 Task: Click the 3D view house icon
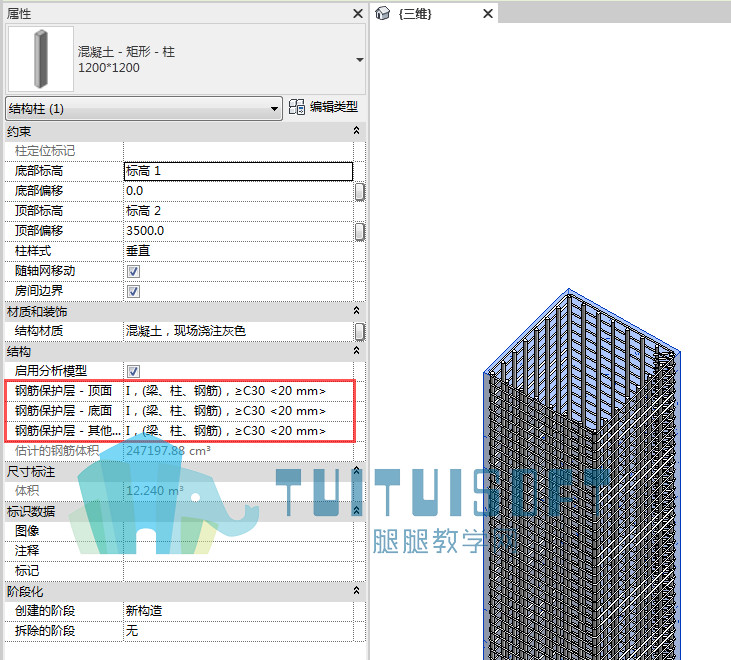pyautogui.click(x=382, y=14)
